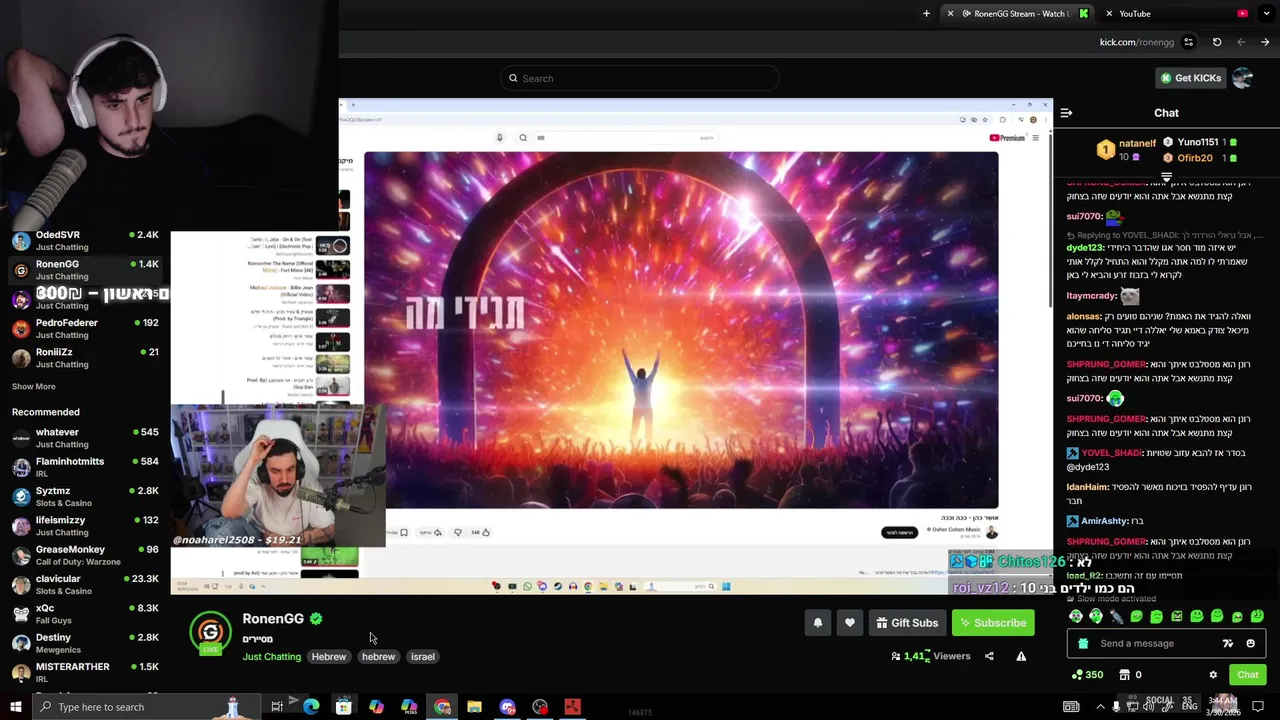View site information icon beside the URL
The image size is (1280, 720).
[x=1188, y=42]
